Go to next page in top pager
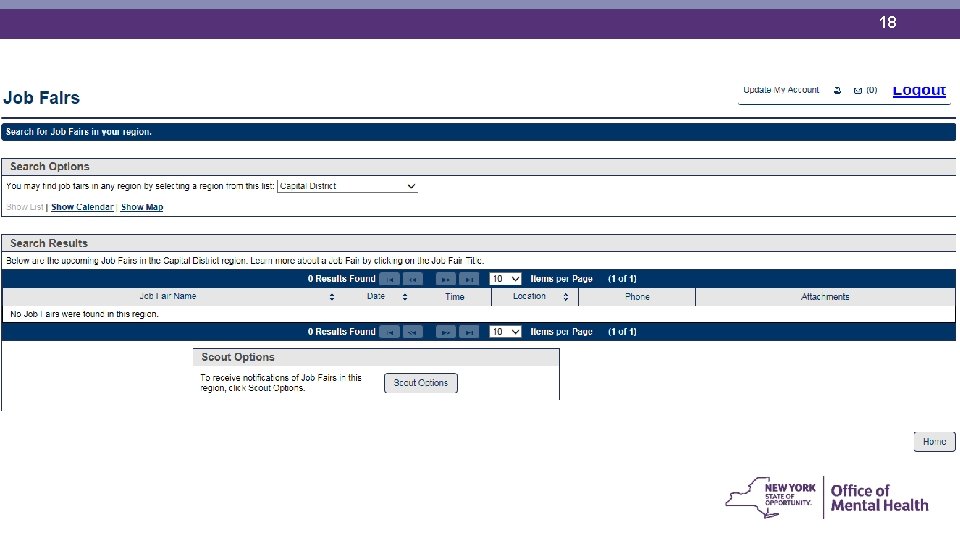 tap(446, 279)
